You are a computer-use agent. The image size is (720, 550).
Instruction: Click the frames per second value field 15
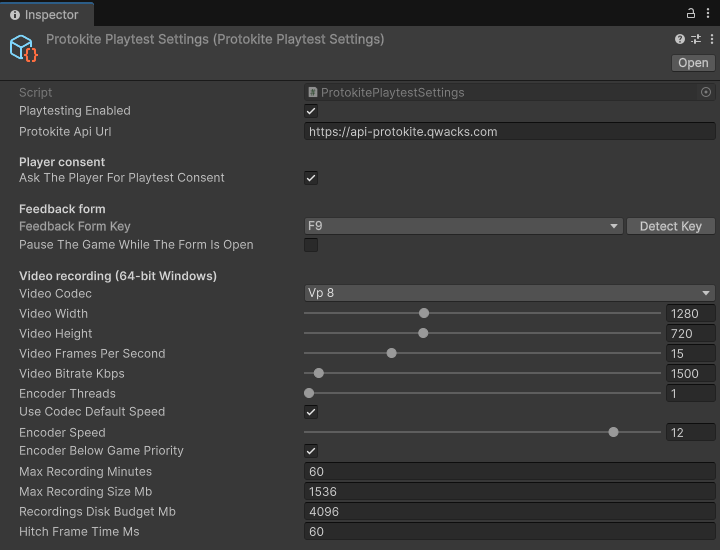pos(691,354)
